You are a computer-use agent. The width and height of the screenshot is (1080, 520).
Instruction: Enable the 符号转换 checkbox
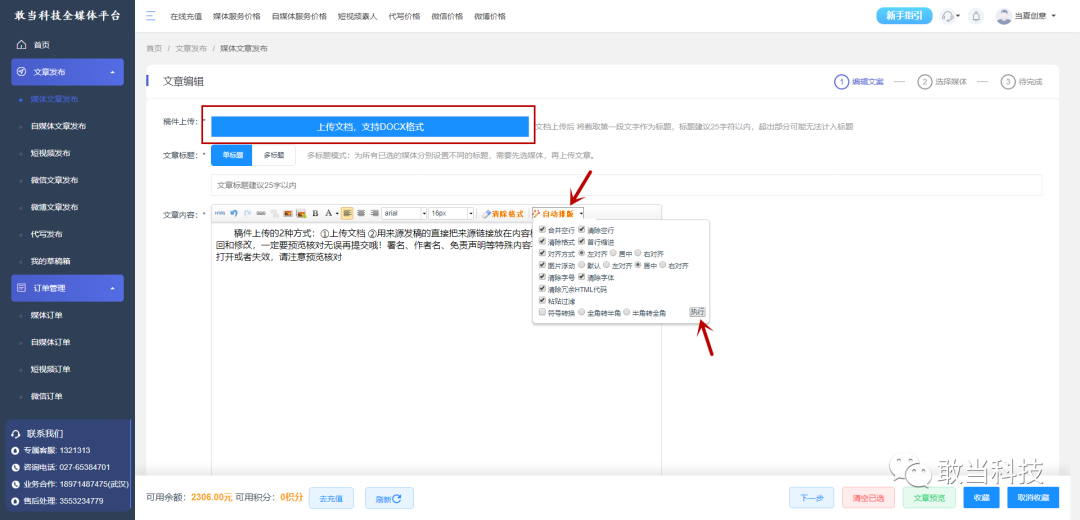click(x=543, y=313)
